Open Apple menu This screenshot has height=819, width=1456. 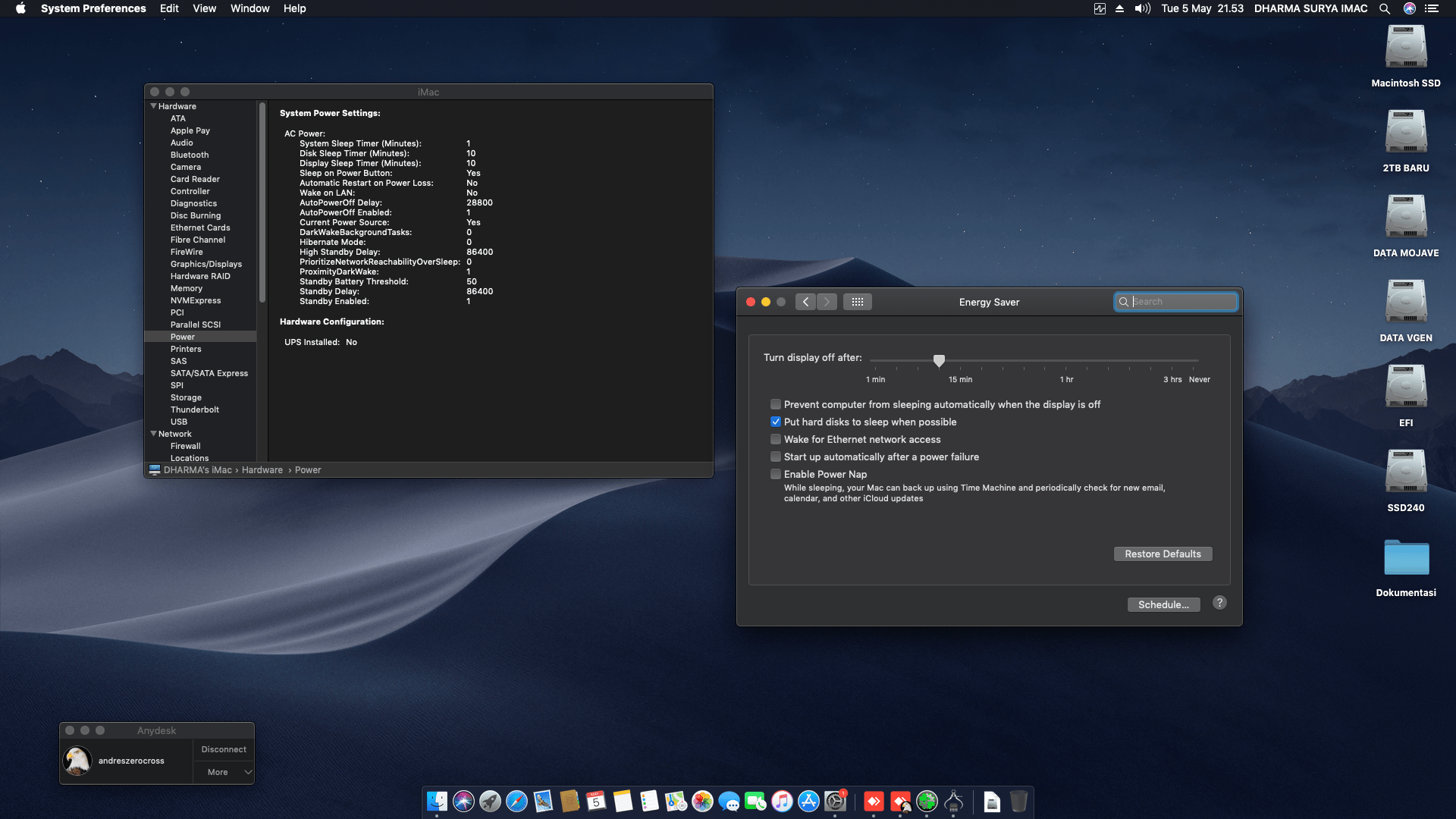coord(20,8)
